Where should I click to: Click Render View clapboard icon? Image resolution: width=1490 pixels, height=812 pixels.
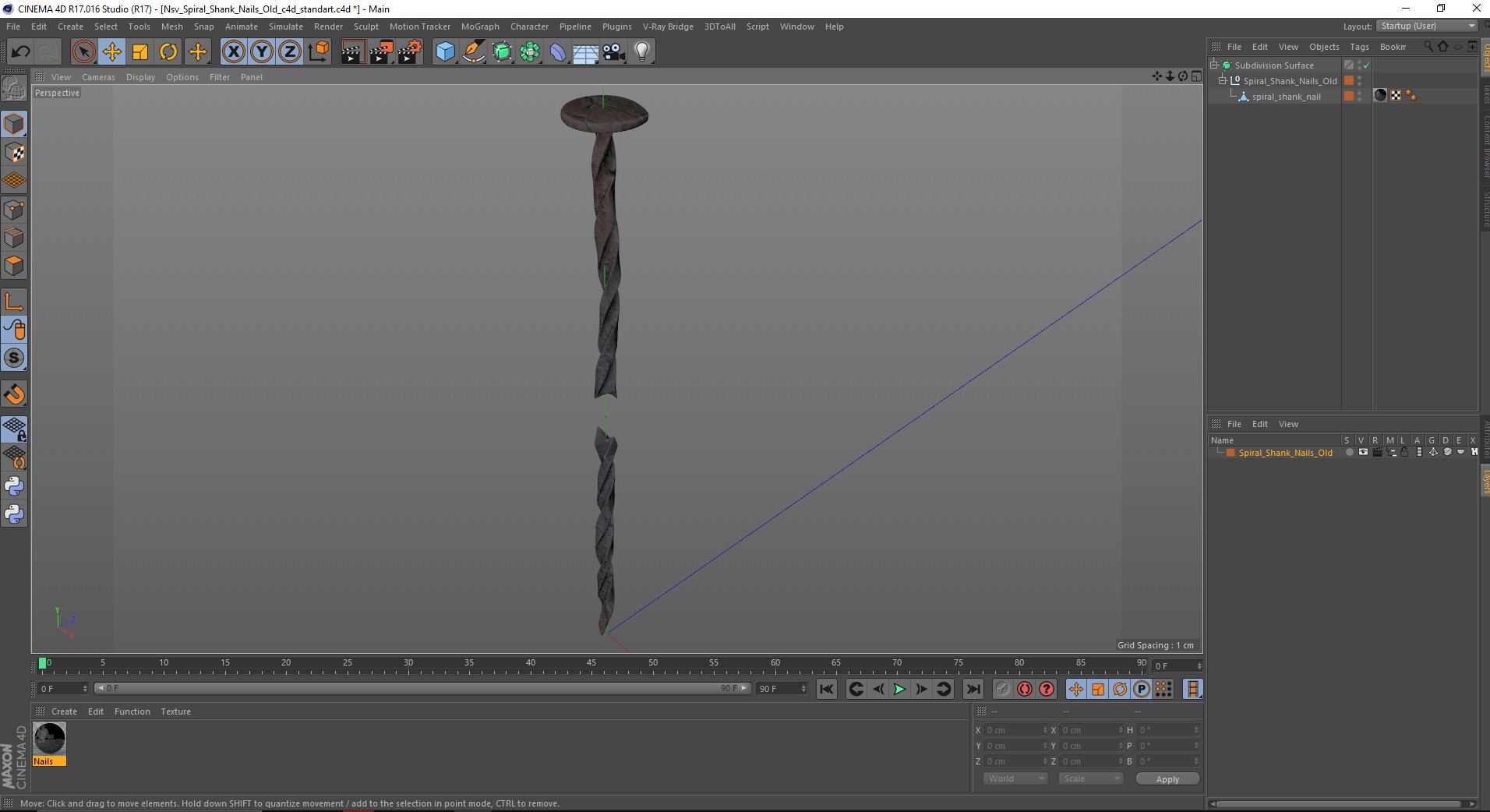(352, 52)
